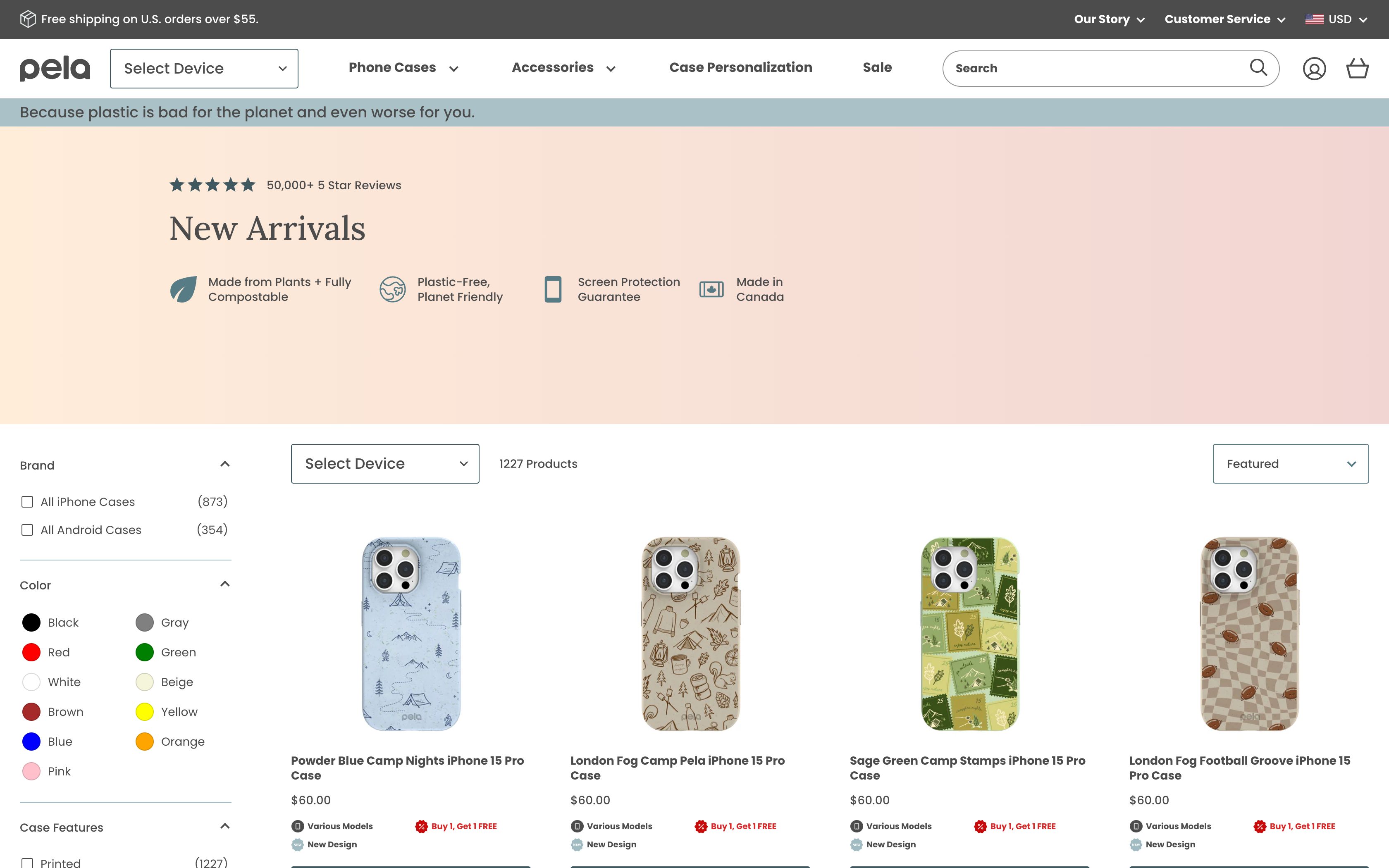Open the Select Device dropdown
Image resolution: width=1389 pixels, height=868 pixels.
click(x=384, y=463)
